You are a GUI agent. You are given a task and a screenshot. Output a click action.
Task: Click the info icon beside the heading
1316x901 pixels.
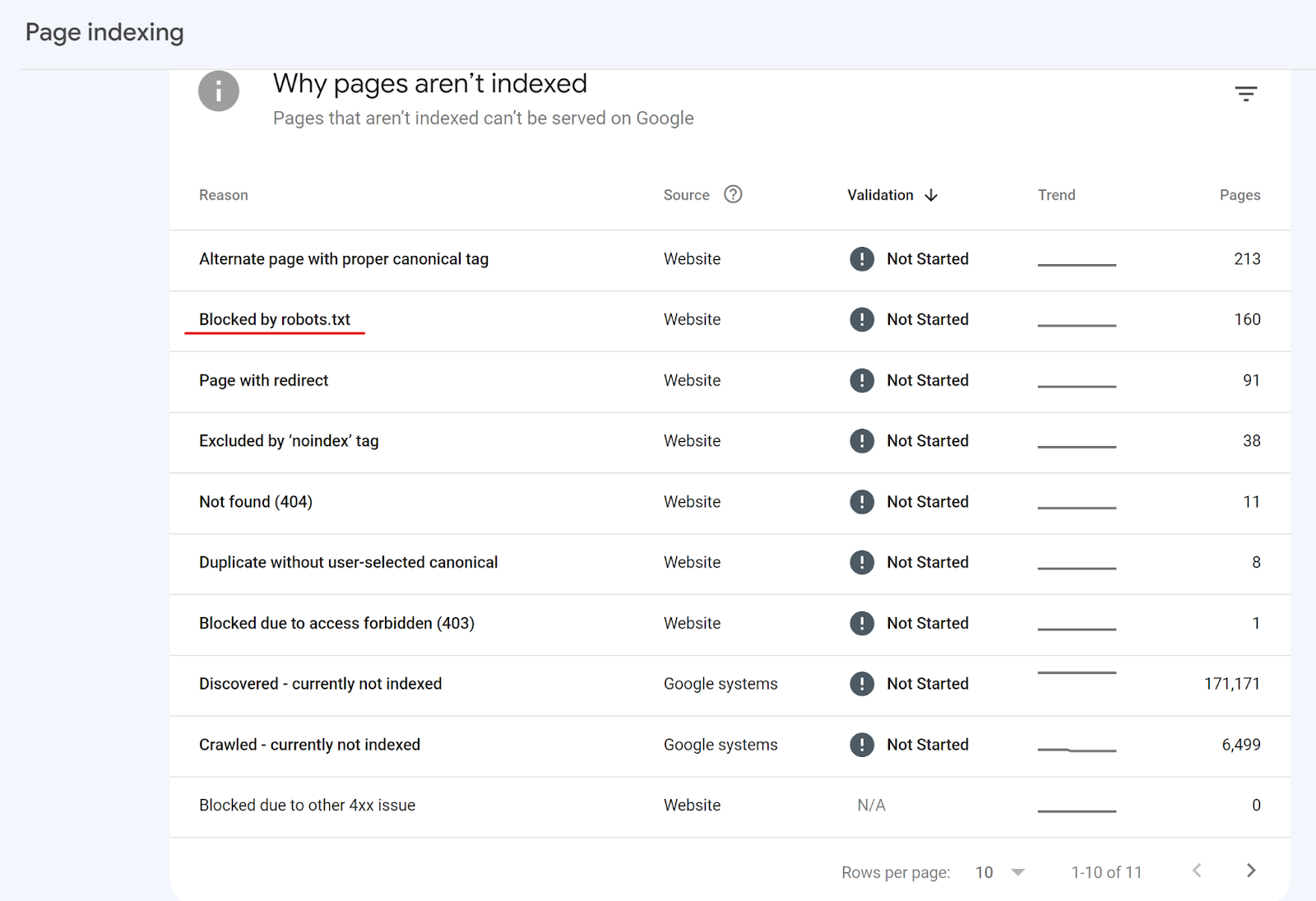[219, 91]
